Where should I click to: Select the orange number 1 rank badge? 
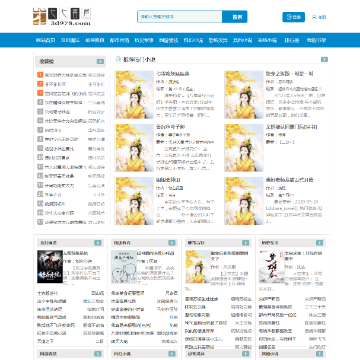pos(40,75)
